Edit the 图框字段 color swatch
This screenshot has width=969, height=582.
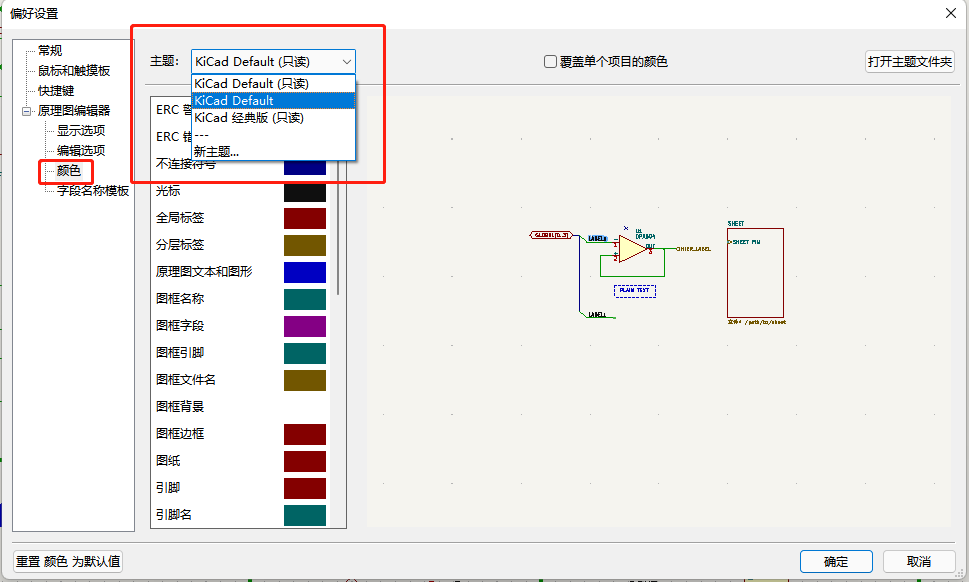click(305, 326)
